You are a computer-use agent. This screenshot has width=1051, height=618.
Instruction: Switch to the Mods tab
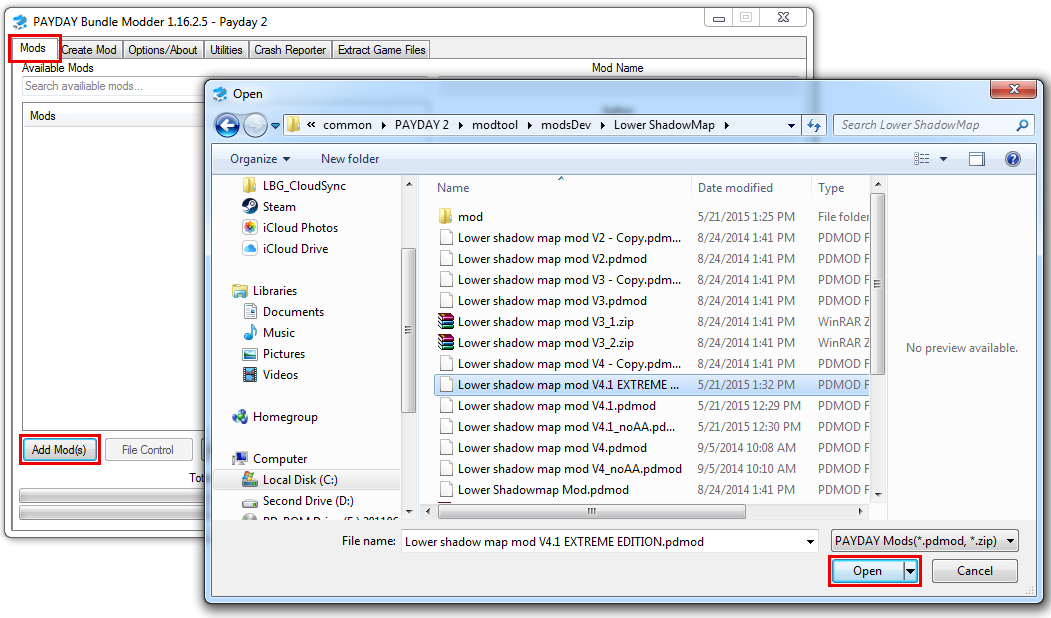(x=33, y=48)
